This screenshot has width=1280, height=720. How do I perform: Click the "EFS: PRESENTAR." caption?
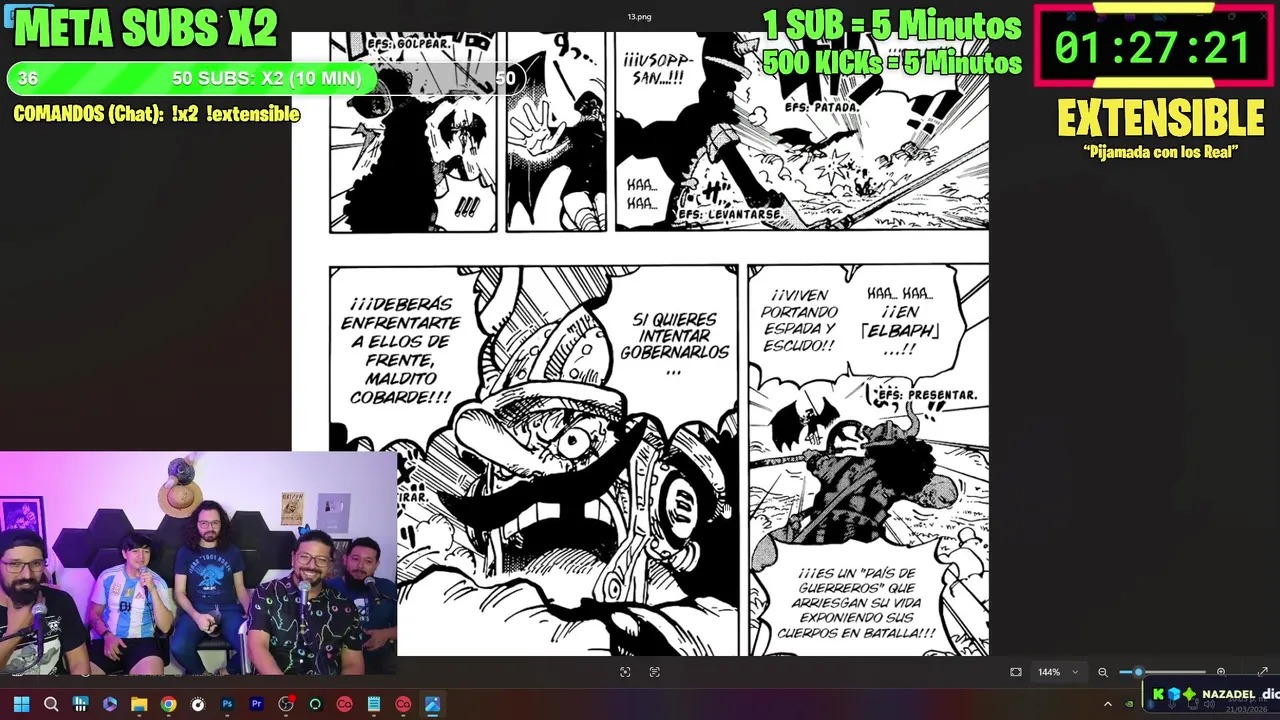[927, 395]
